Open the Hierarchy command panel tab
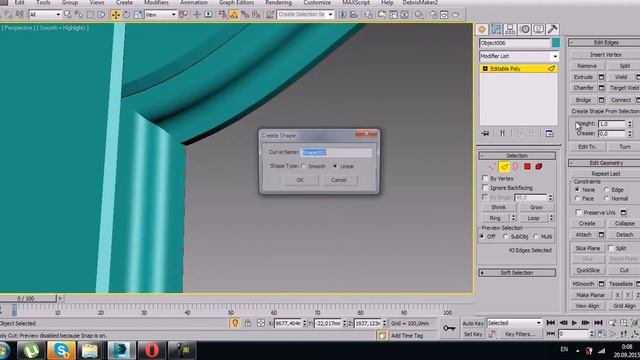The width and height of the screenshot is (640, 360). point(510,29)
